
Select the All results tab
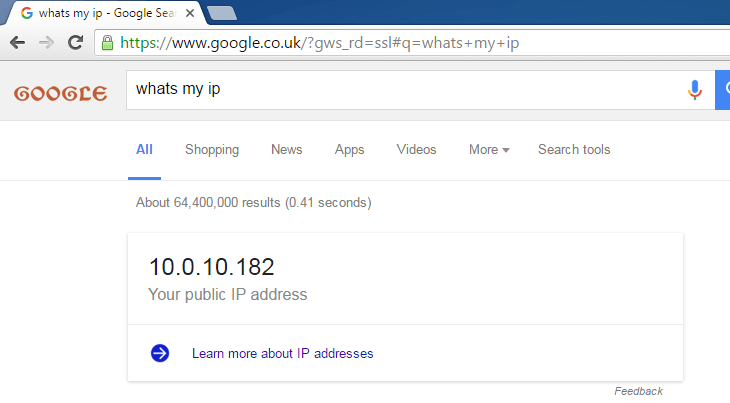tap(144, 149)
